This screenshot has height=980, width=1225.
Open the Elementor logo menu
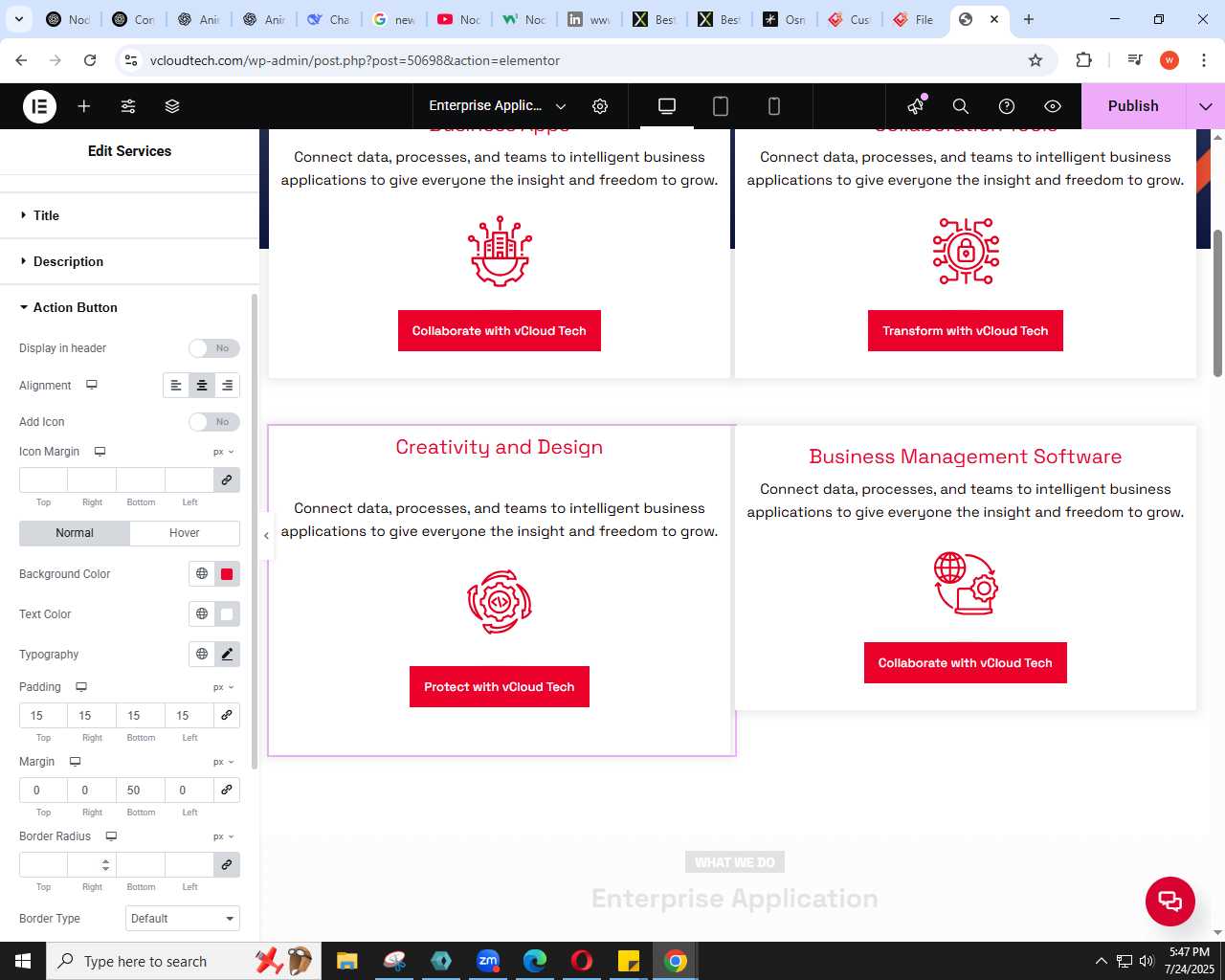(x=39, y=106)
